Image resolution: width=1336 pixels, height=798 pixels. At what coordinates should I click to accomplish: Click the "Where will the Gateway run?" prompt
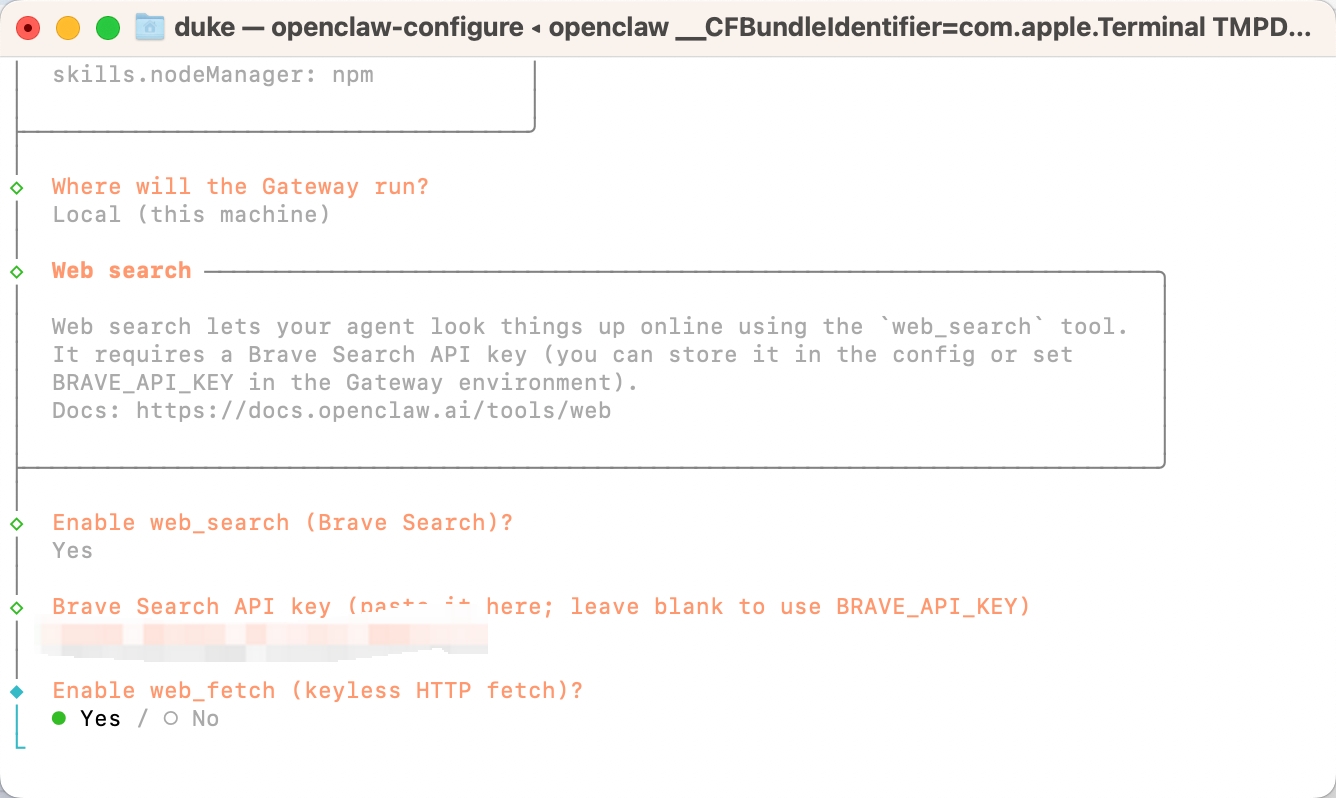pyautogui.click(x=240, y=186)
